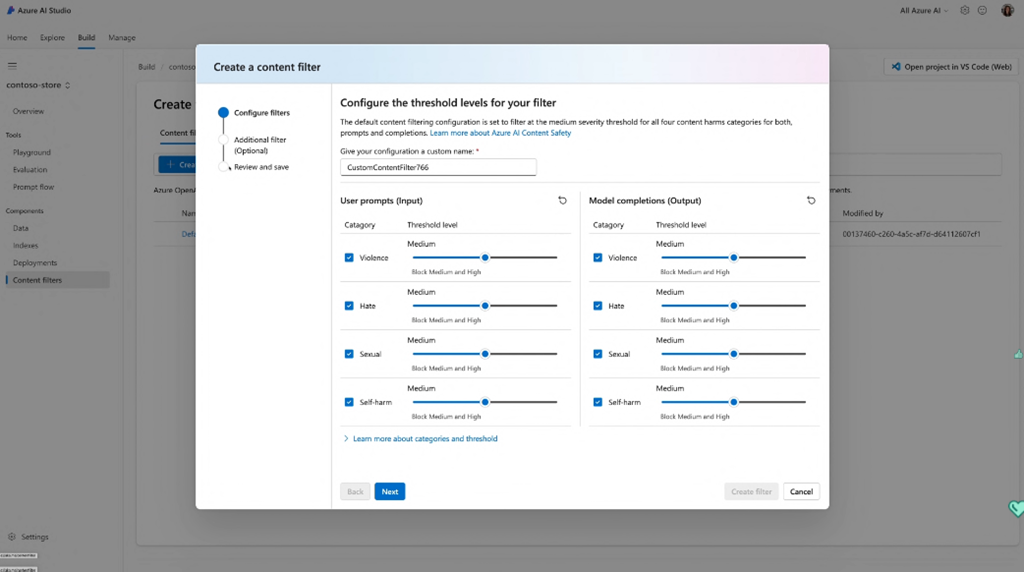Image resolution: width=1024 pixels, height=572 pixels.
Task: Click the Next button
Action: coord(390,492)
